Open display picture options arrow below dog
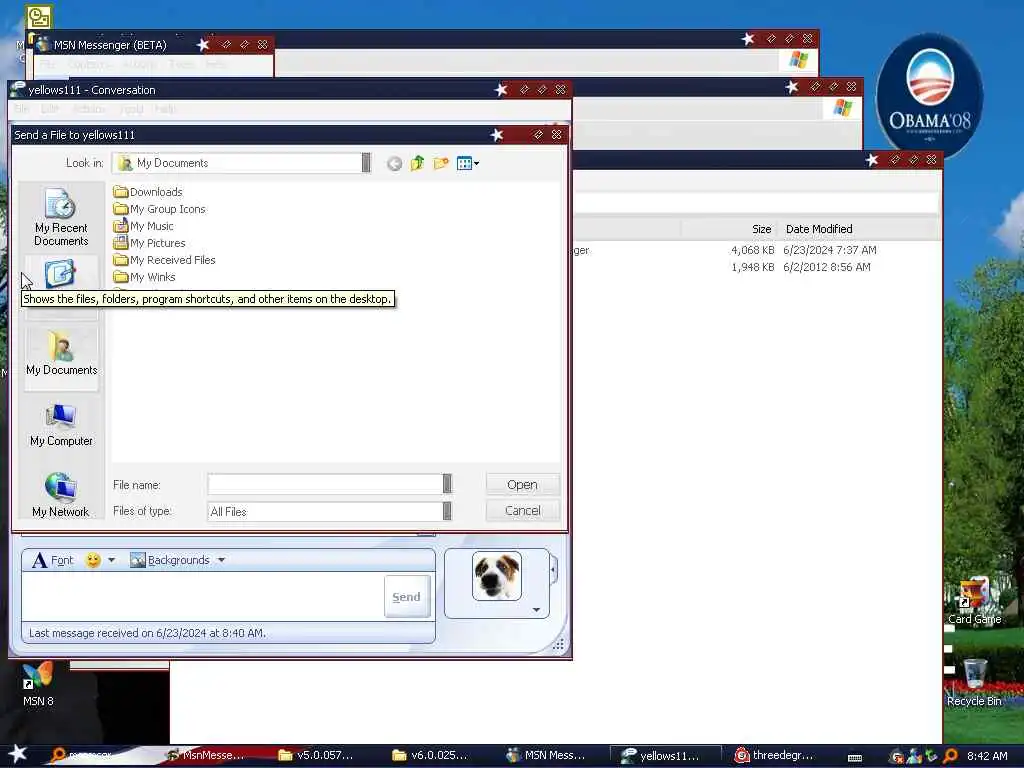The height and width of the screenshot is (768, 1024). pos(536,609)
